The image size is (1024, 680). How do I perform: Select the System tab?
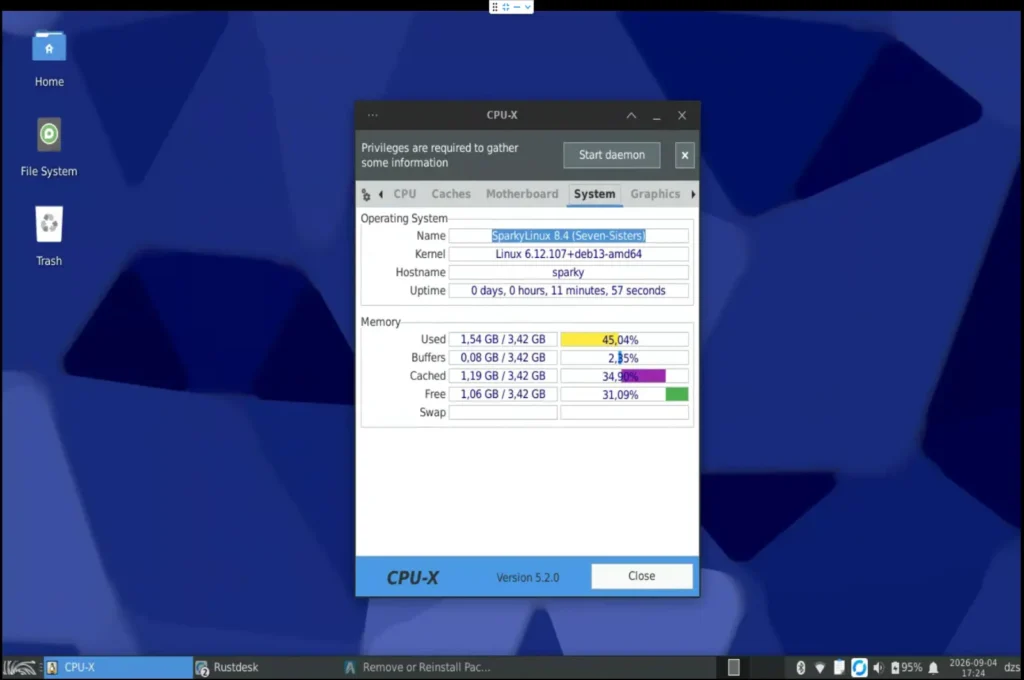pyautogui.click(x=594, y=194)
